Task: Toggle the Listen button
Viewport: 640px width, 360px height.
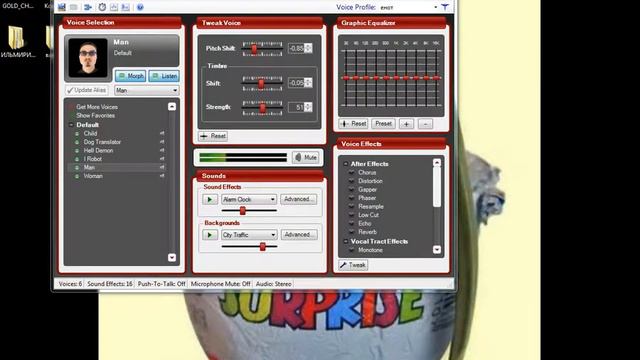Action: [164, 76]
